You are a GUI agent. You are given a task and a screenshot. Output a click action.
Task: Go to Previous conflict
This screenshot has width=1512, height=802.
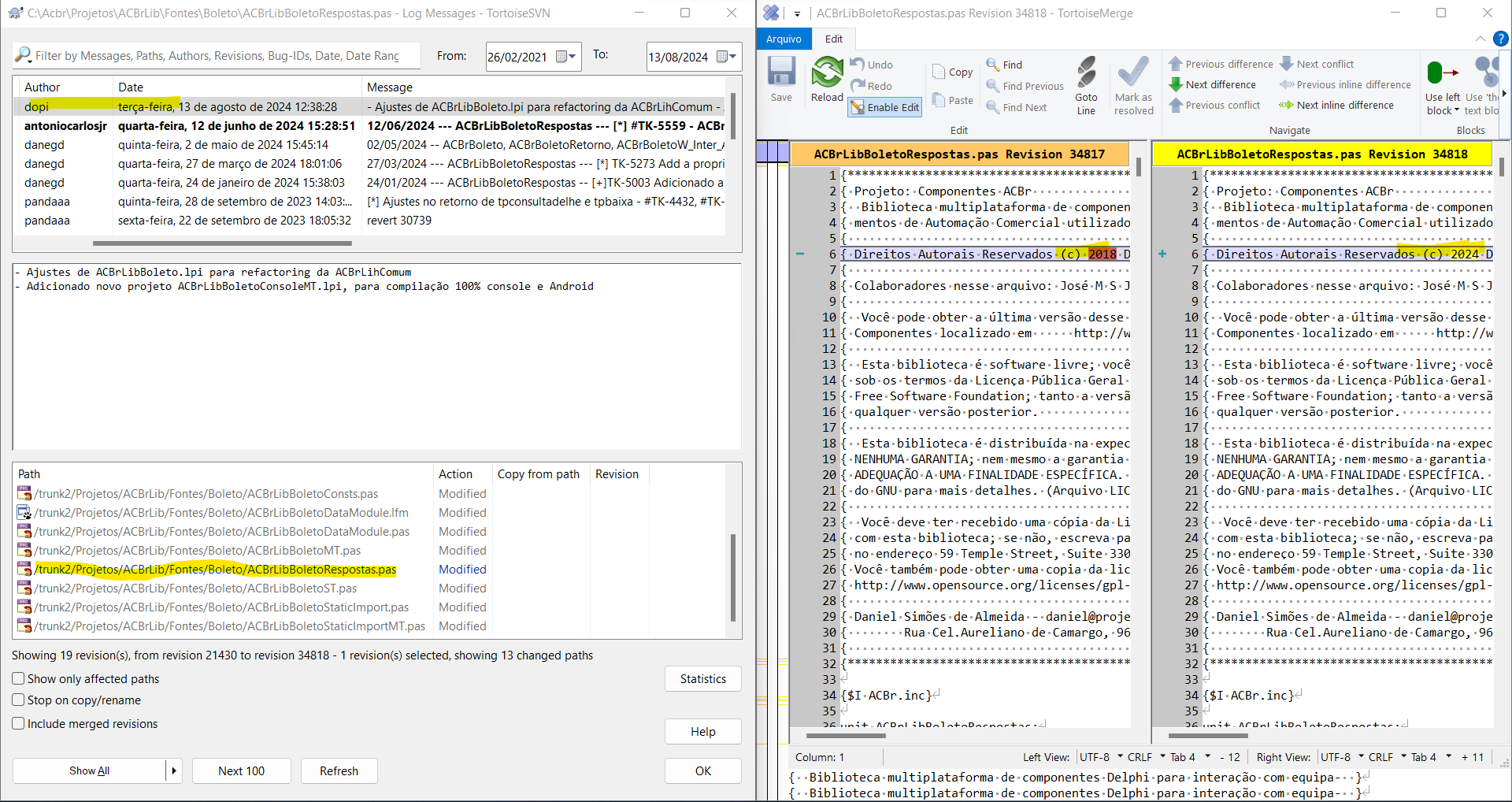pyautogui.click(x=1214, y=105)
